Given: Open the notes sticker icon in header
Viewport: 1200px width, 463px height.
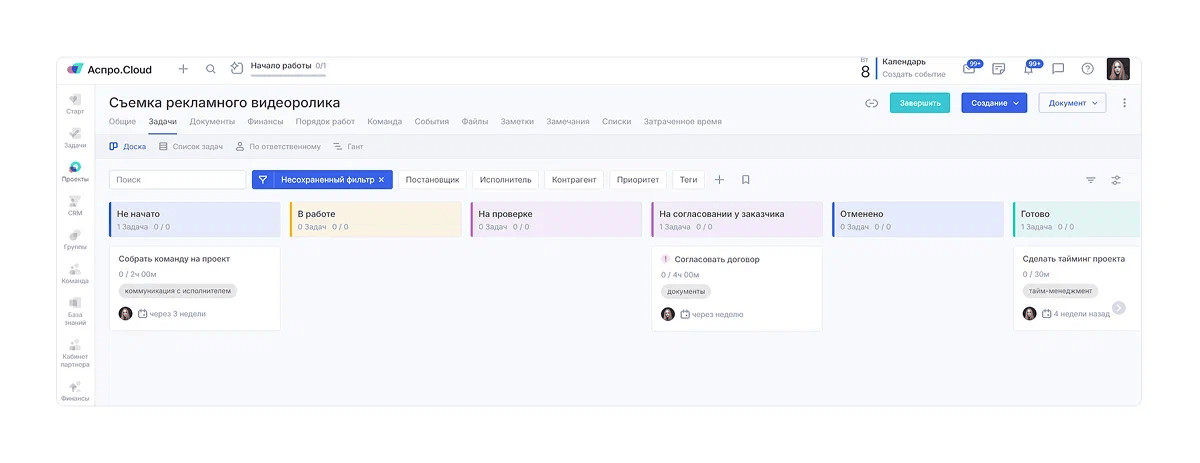Looking at the screenshot, I should point(998,69).
